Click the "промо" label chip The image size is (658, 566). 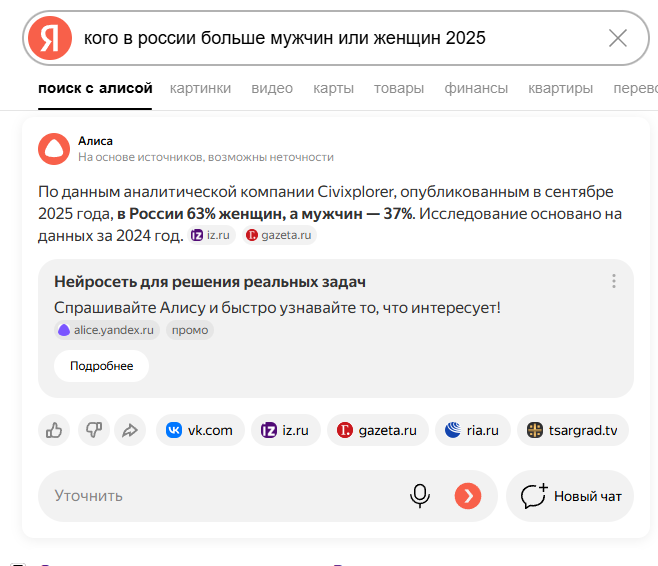click(x=190, y=330)
